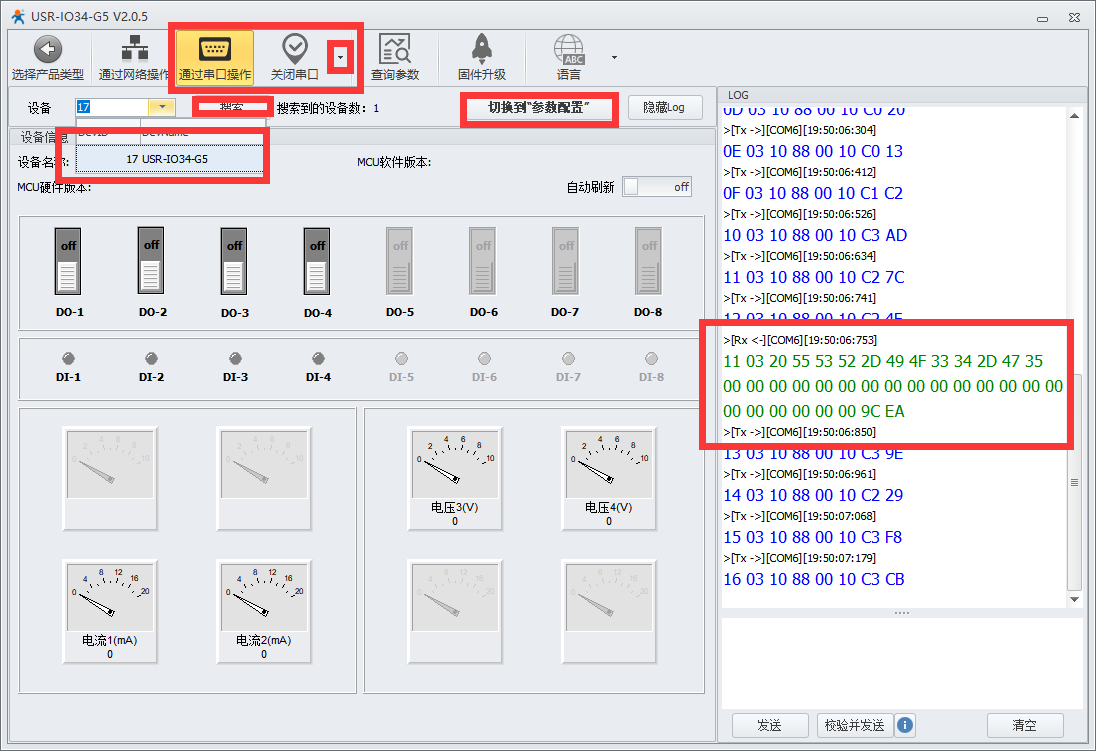Image resolution: width=1096 pixels, height=751 pixels.
Task: Toggle the disabled DO-5 switch
Action: (x=400, y=262)
